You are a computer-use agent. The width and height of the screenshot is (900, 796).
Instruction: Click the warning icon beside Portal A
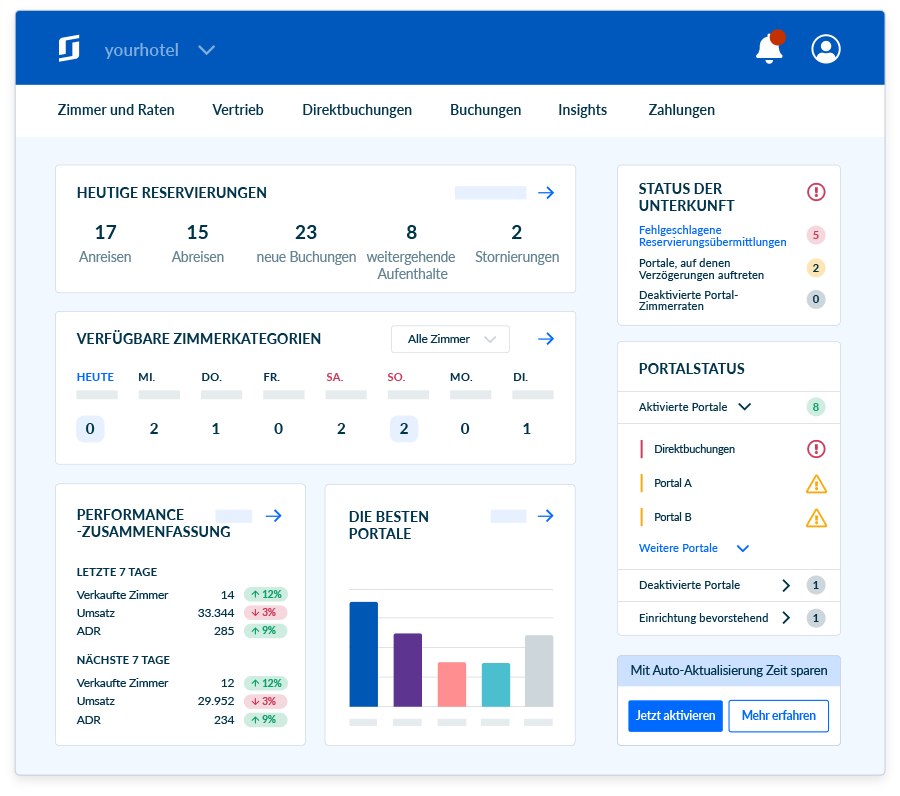[x=816, y=483]
